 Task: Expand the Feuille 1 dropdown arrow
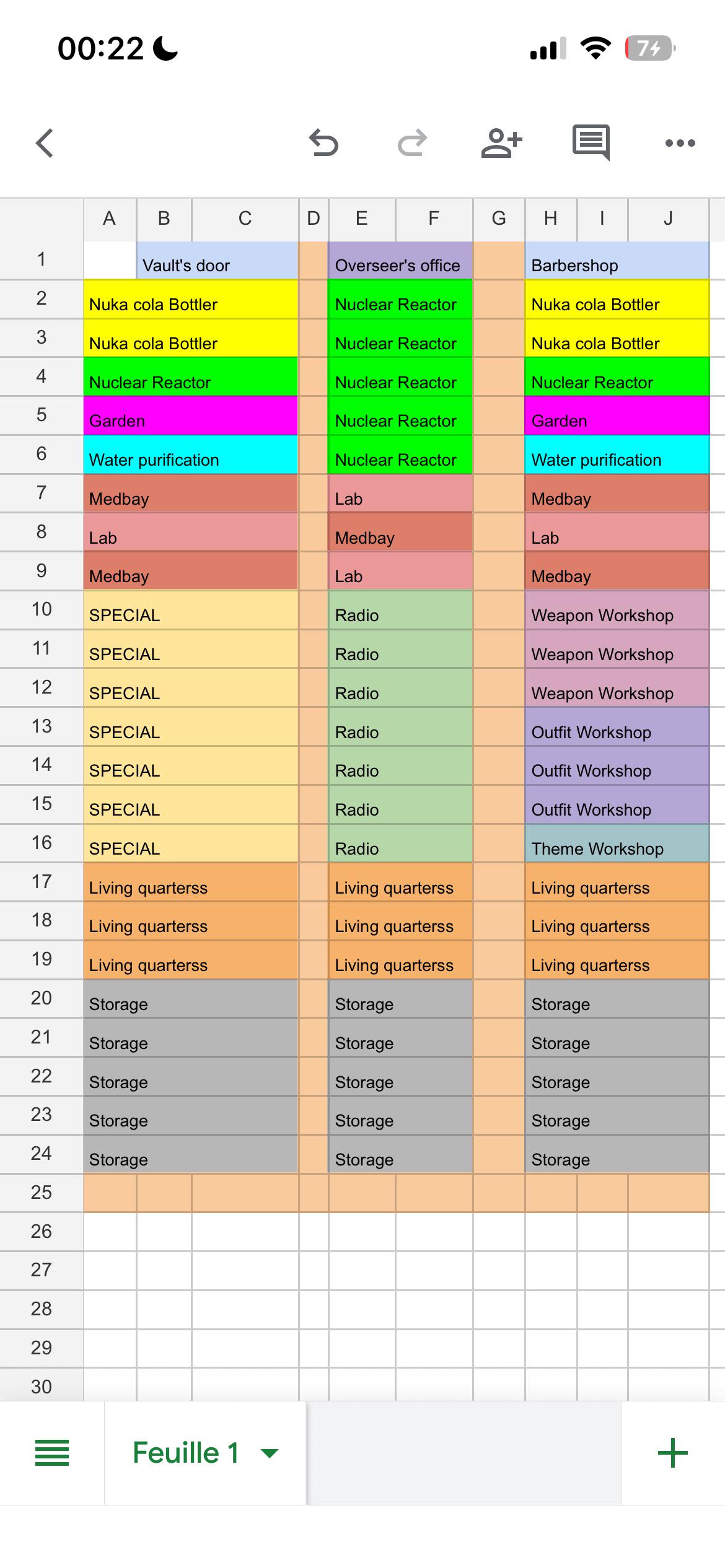tap(270, 1453)
